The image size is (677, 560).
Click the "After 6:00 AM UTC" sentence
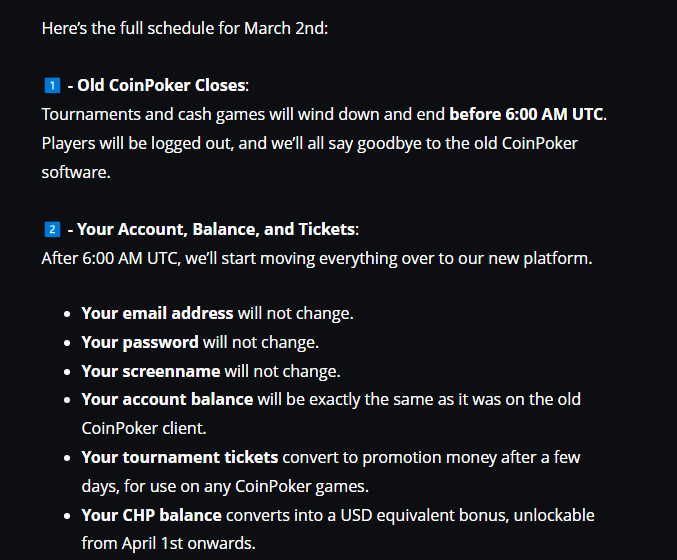click(317, 258)
